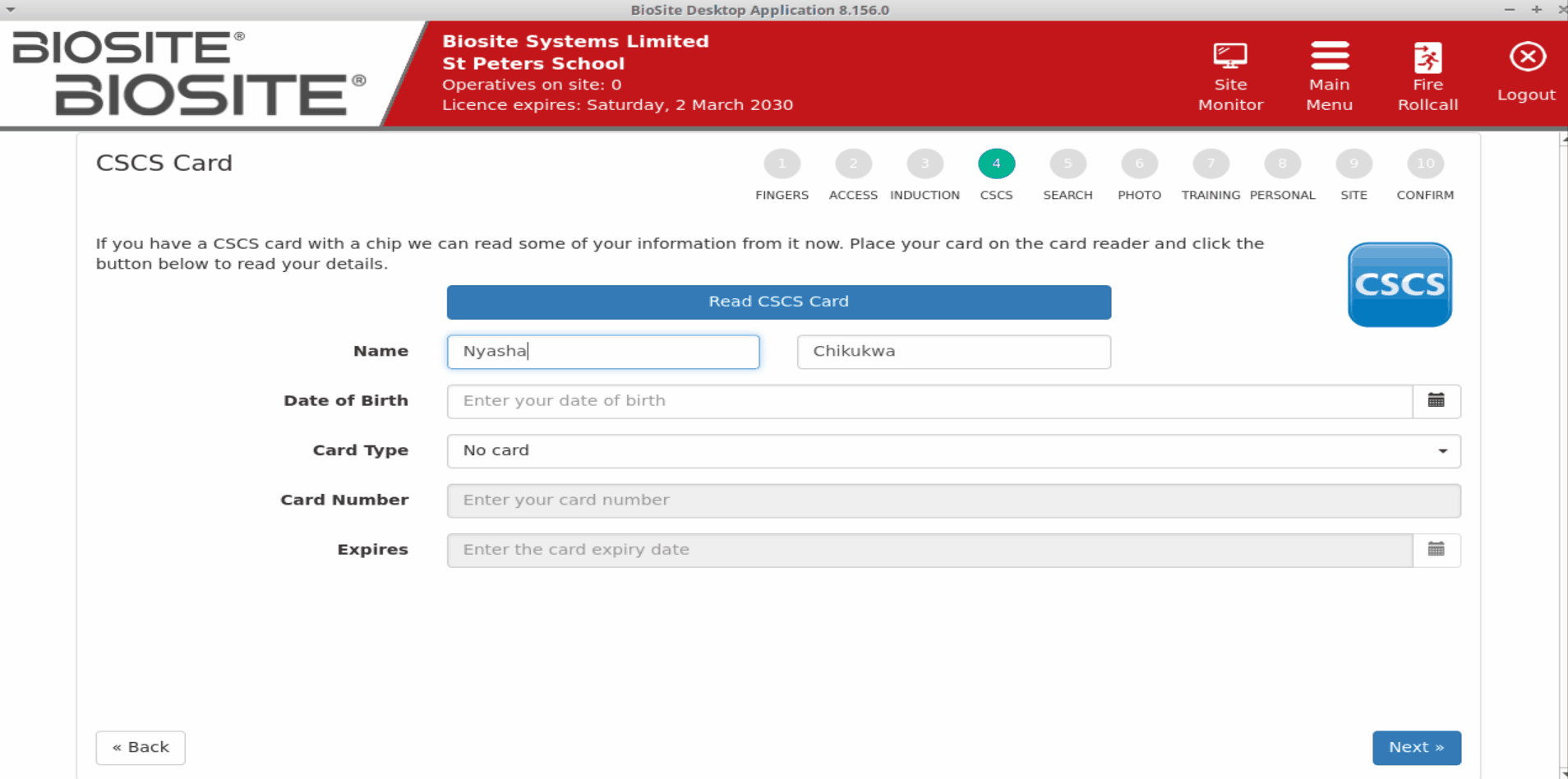1568x779 pixels.
Task: Start a Fire Rollcall
Action: (x=1427, y=76)
